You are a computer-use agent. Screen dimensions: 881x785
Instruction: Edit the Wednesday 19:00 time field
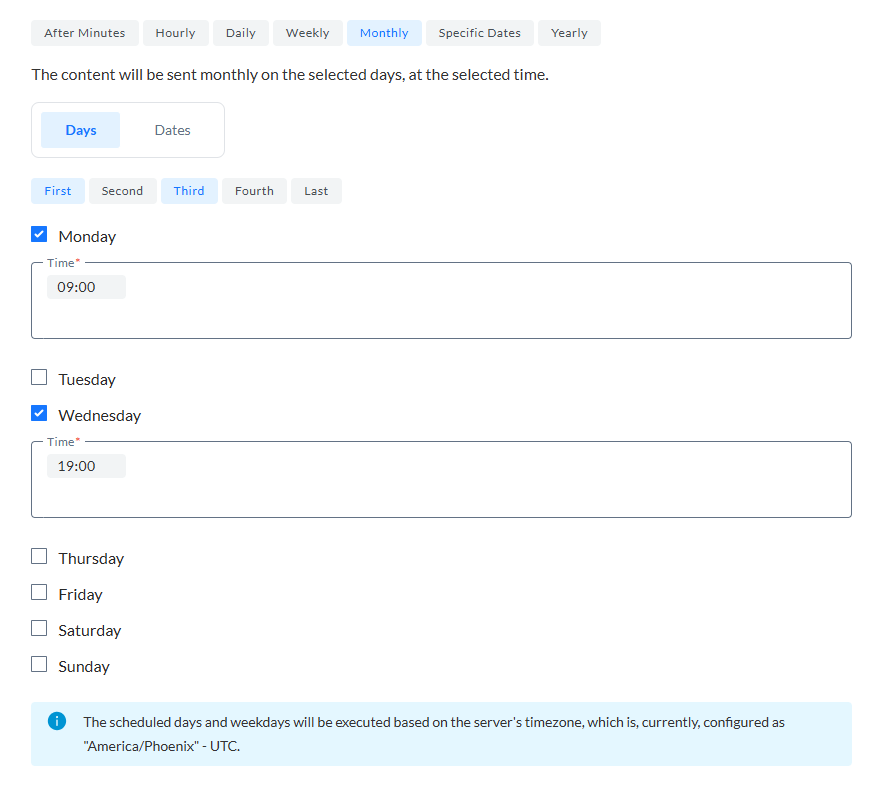(x=86, y=466)
